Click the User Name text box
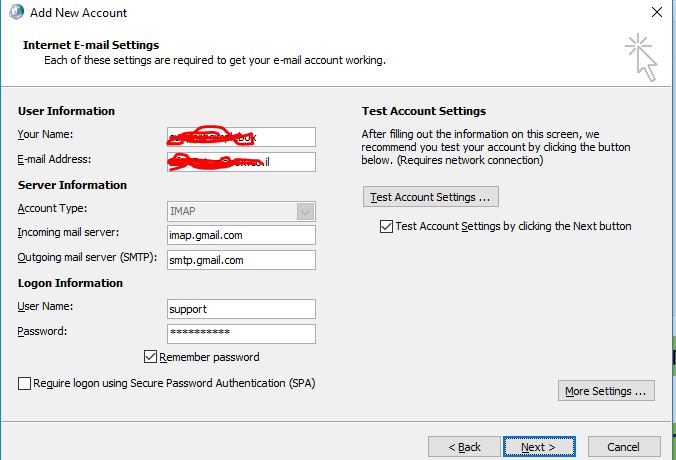 (242, 309)
